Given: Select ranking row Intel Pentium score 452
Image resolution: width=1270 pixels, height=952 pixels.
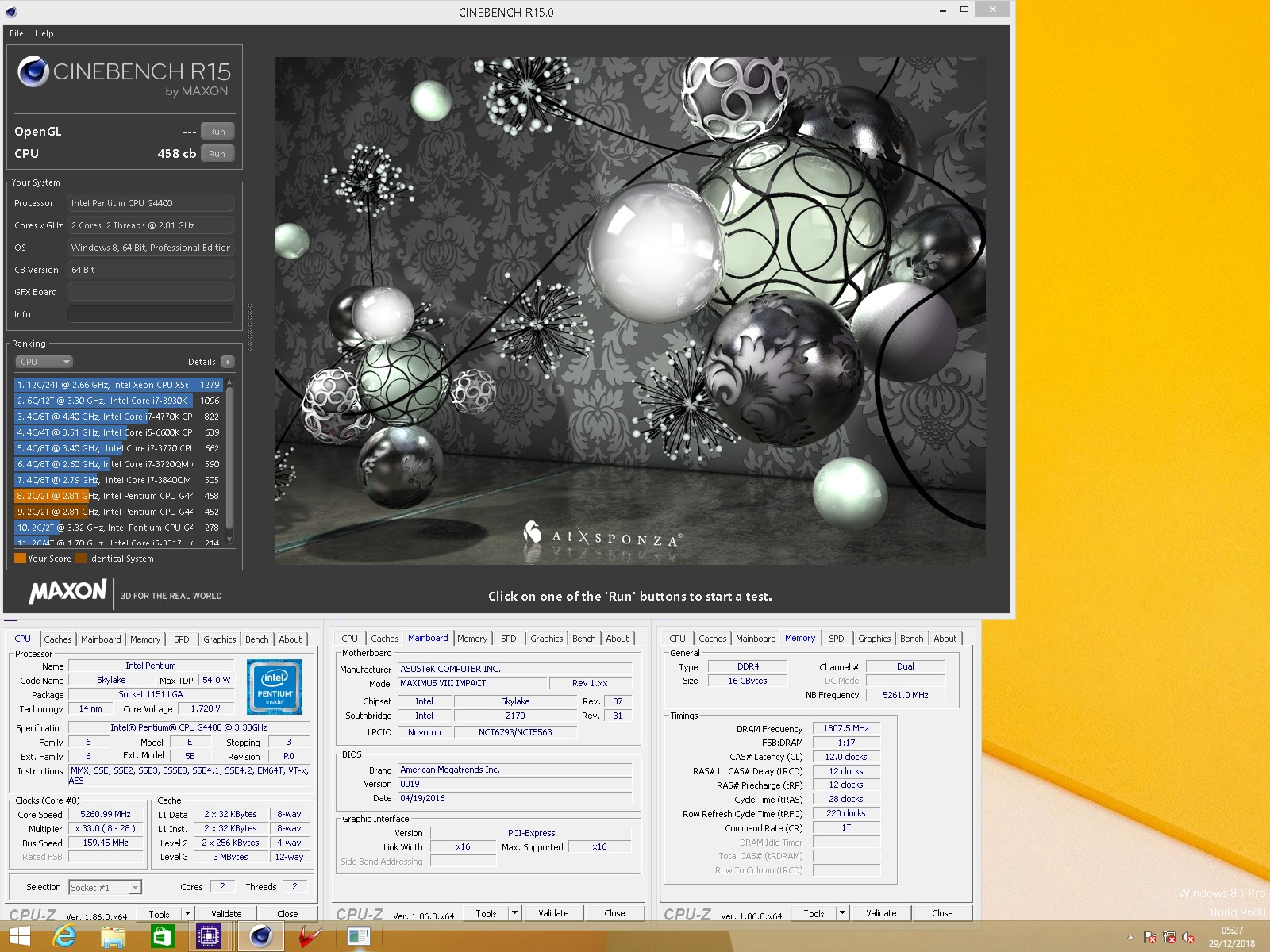Looking at the screenshot, I should pyautogui.click(x=118, y=512).
